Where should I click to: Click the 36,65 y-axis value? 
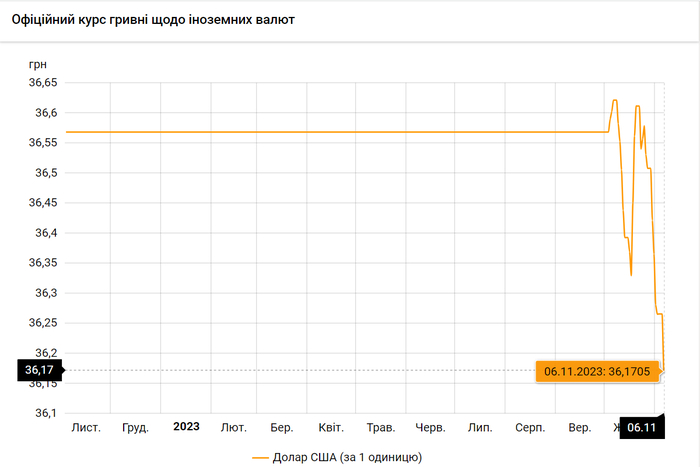point(43,83)
